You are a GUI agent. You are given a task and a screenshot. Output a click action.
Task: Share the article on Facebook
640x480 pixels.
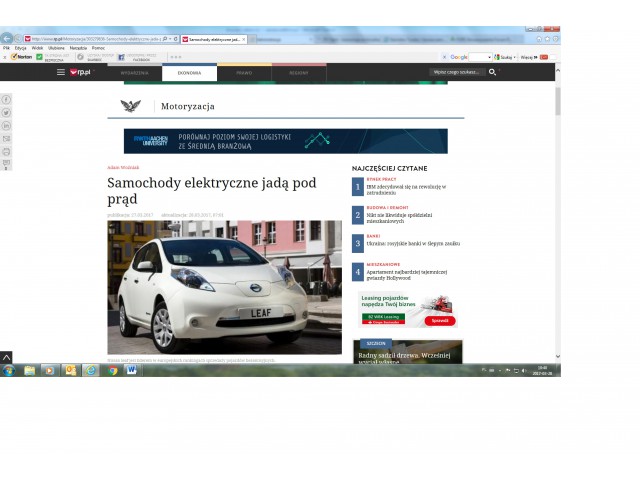6,100
